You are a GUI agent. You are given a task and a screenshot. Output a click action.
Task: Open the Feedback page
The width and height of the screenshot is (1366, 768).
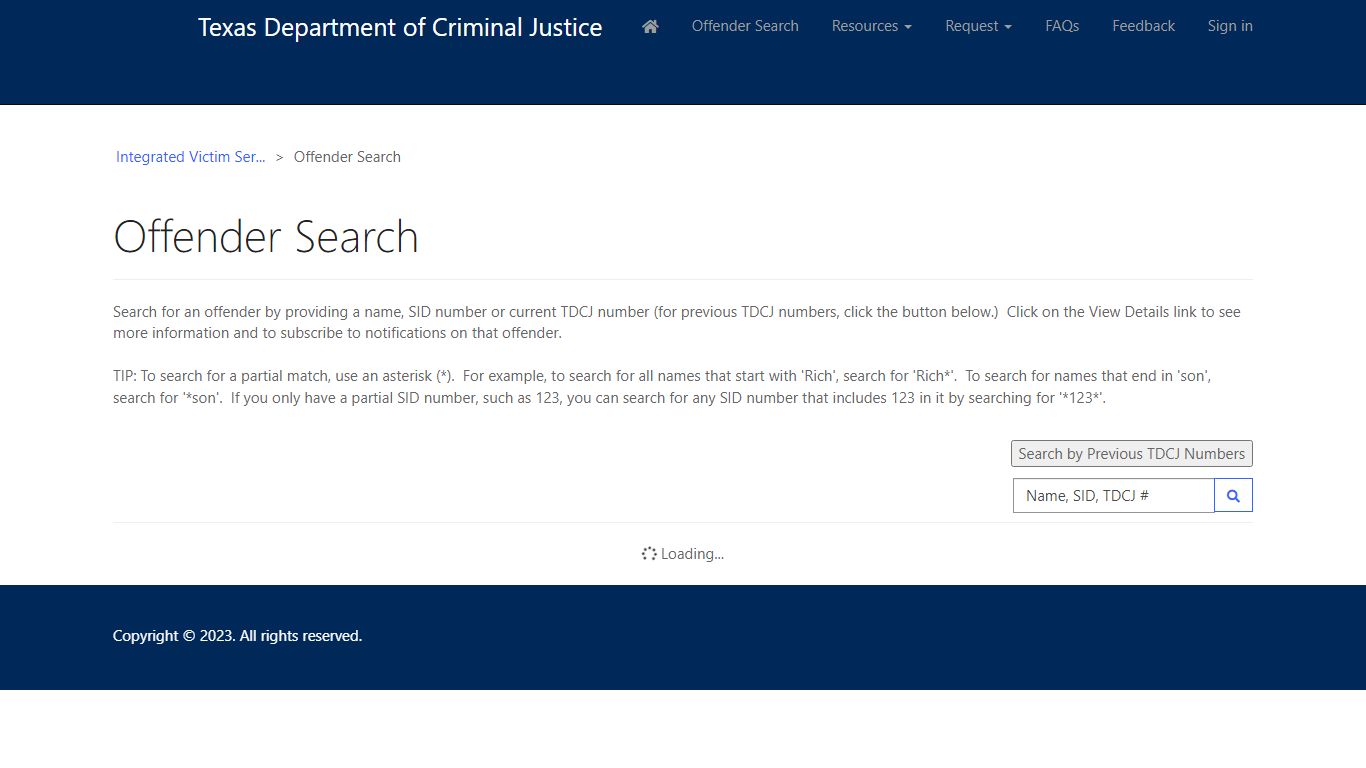click(1143, 26)
